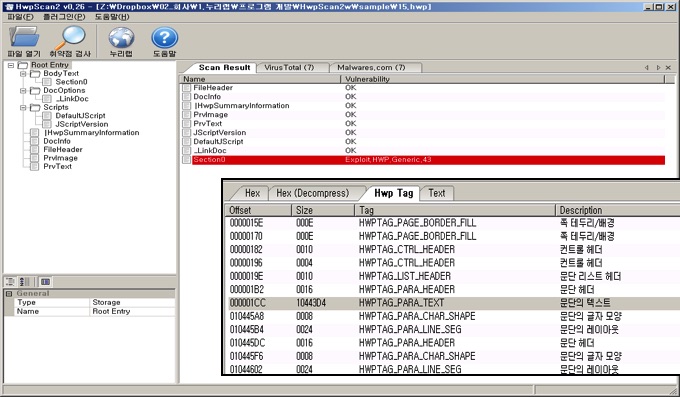Collapse the General property category

(x=8, y=294)
